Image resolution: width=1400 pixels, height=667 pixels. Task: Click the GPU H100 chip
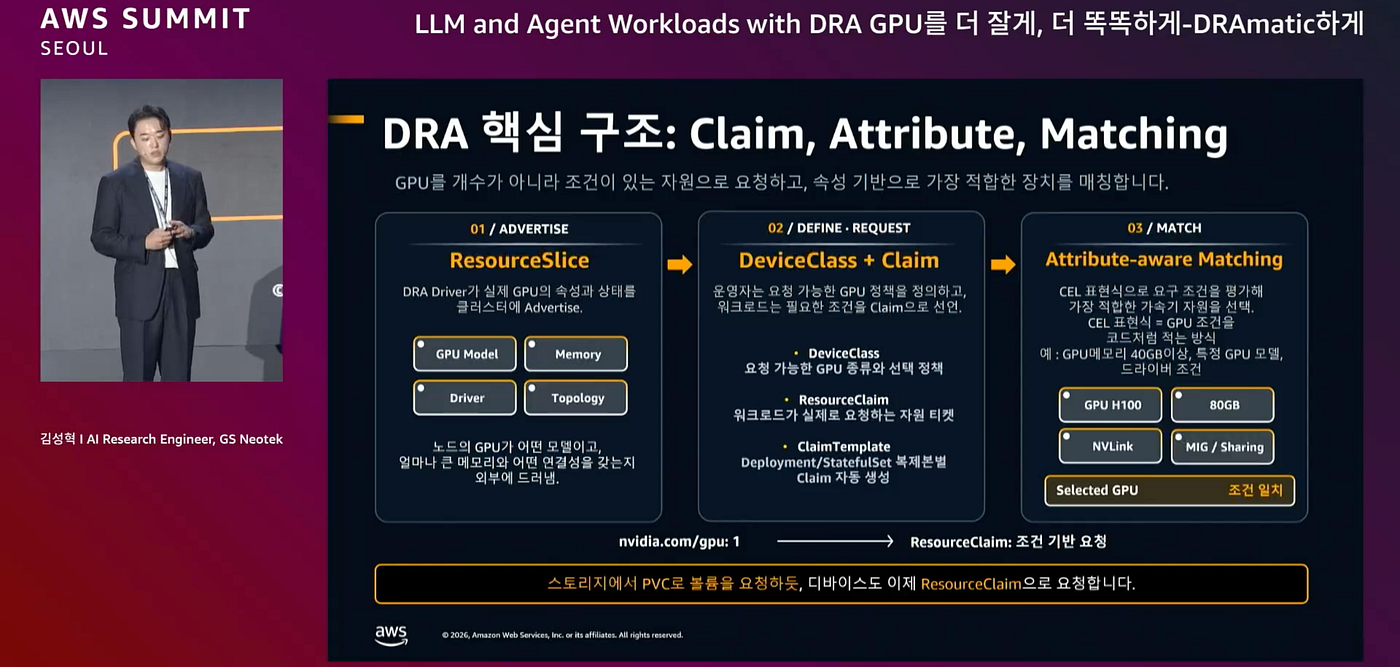[x=1110, y=405]
